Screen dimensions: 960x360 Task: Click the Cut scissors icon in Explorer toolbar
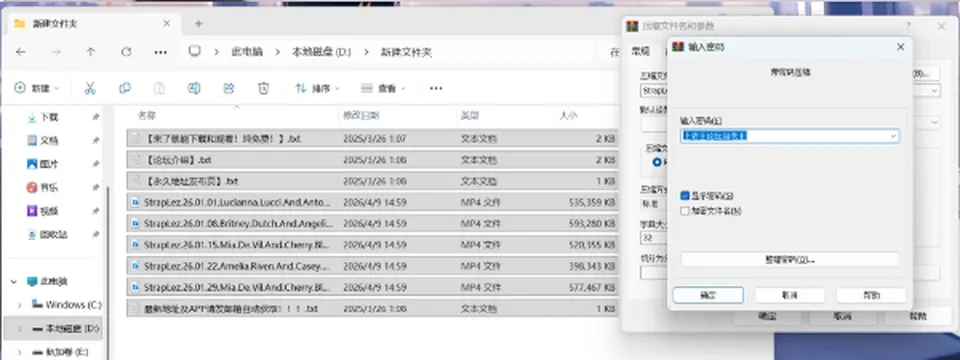(90, 88)
